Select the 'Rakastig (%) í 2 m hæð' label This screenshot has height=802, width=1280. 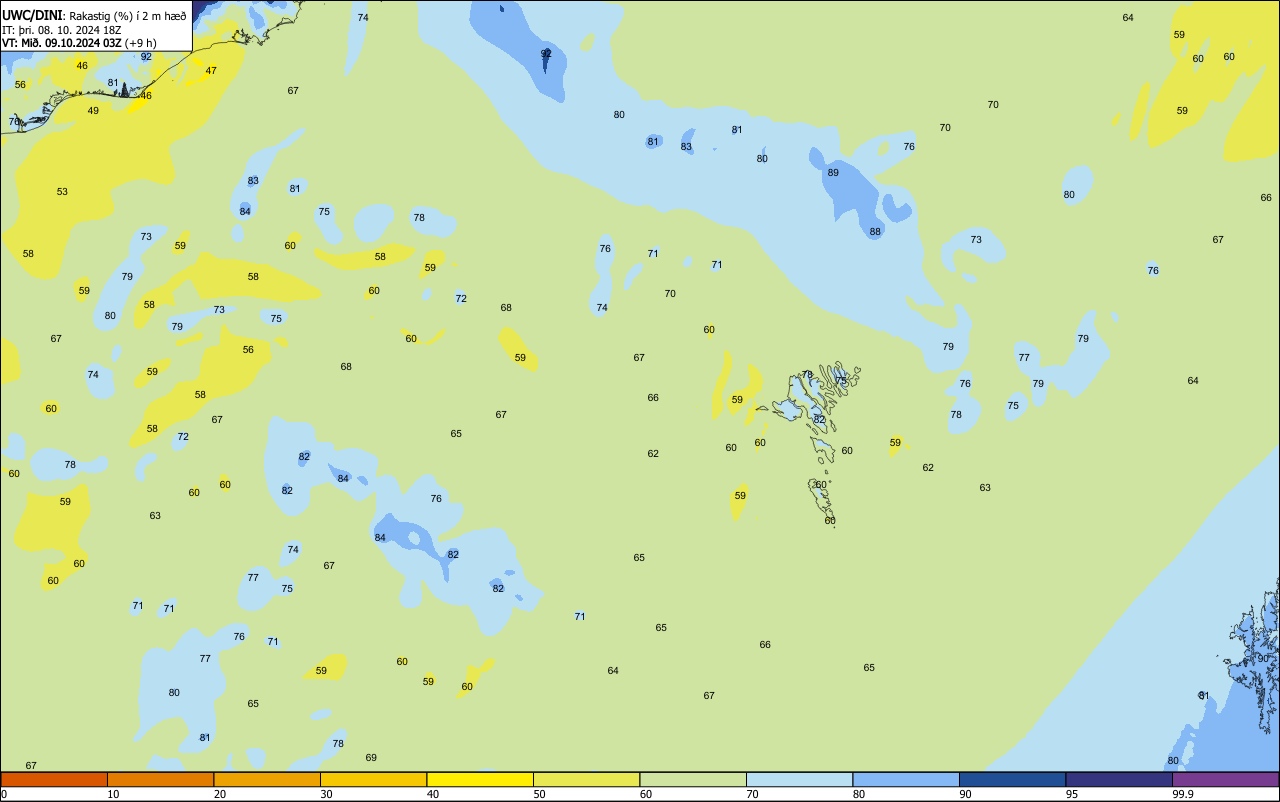127,16
